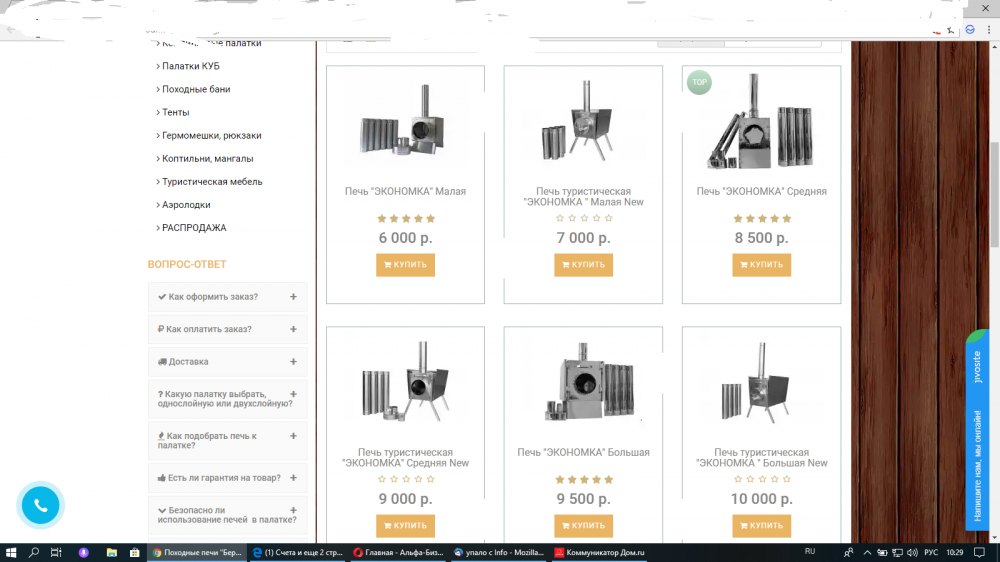Click the TOP badge on ЭКОНОМКА Средняя
This screenshot has height=562, width=1000.
699,82
